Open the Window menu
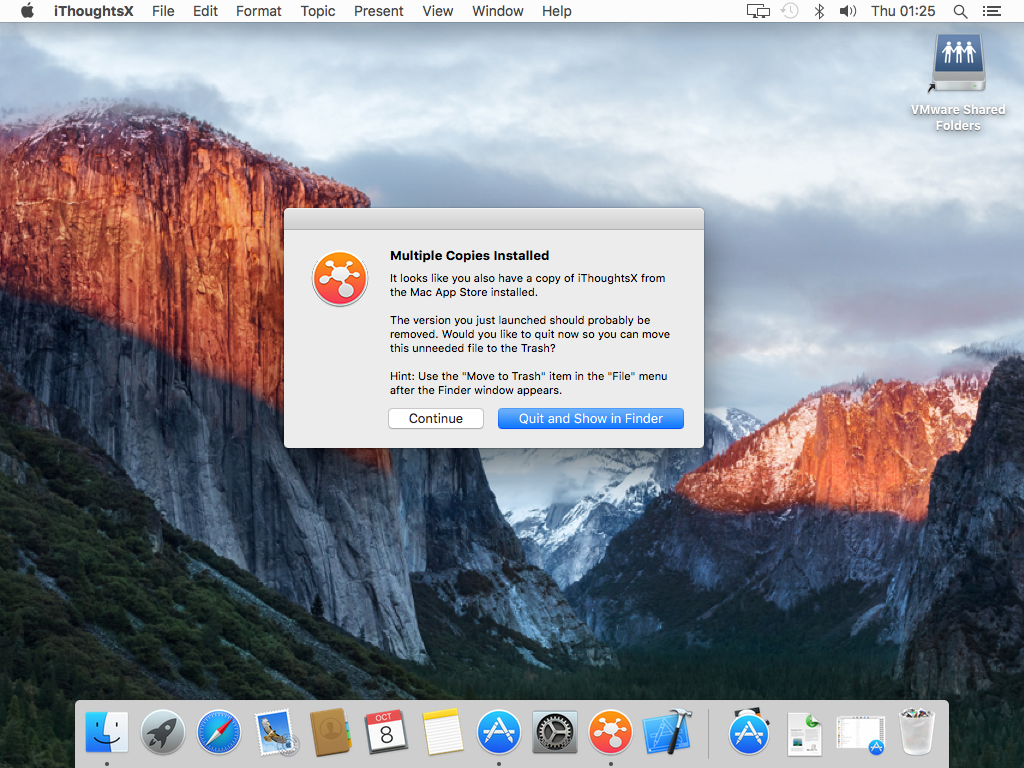1024x768 pixels. click(498, 11)
